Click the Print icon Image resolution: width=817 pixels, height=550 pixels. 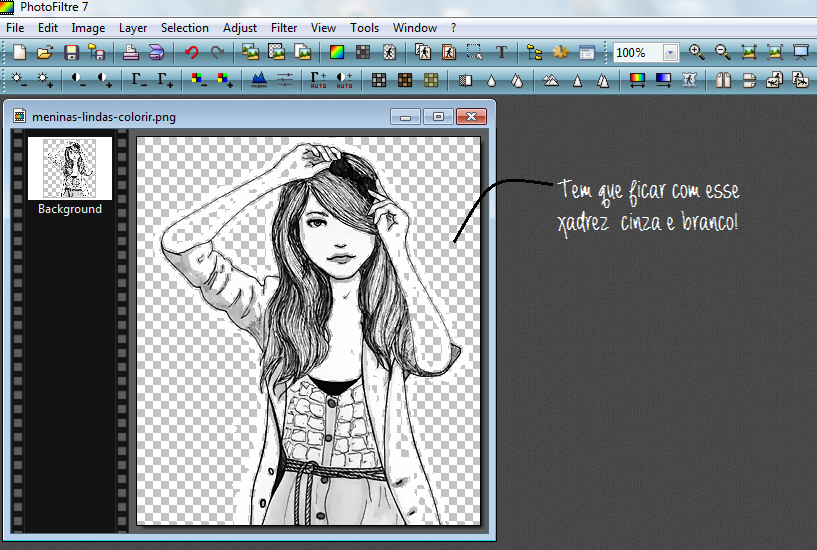(130, 53)
